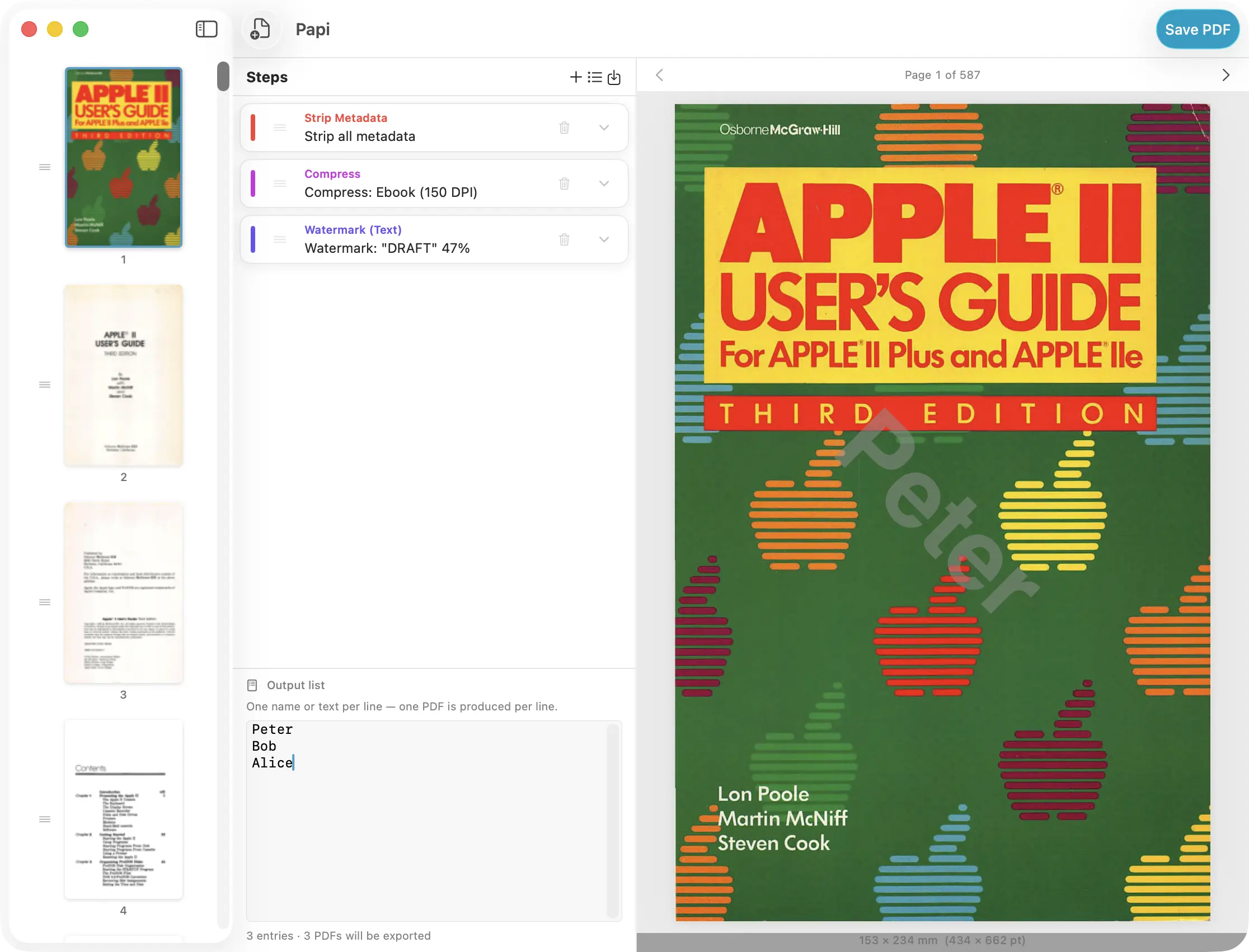Go to the previous page arrow
Image resolution: width=1249 pixels, height=952 pixels.
pyautogui.click(x=659, y=75)
